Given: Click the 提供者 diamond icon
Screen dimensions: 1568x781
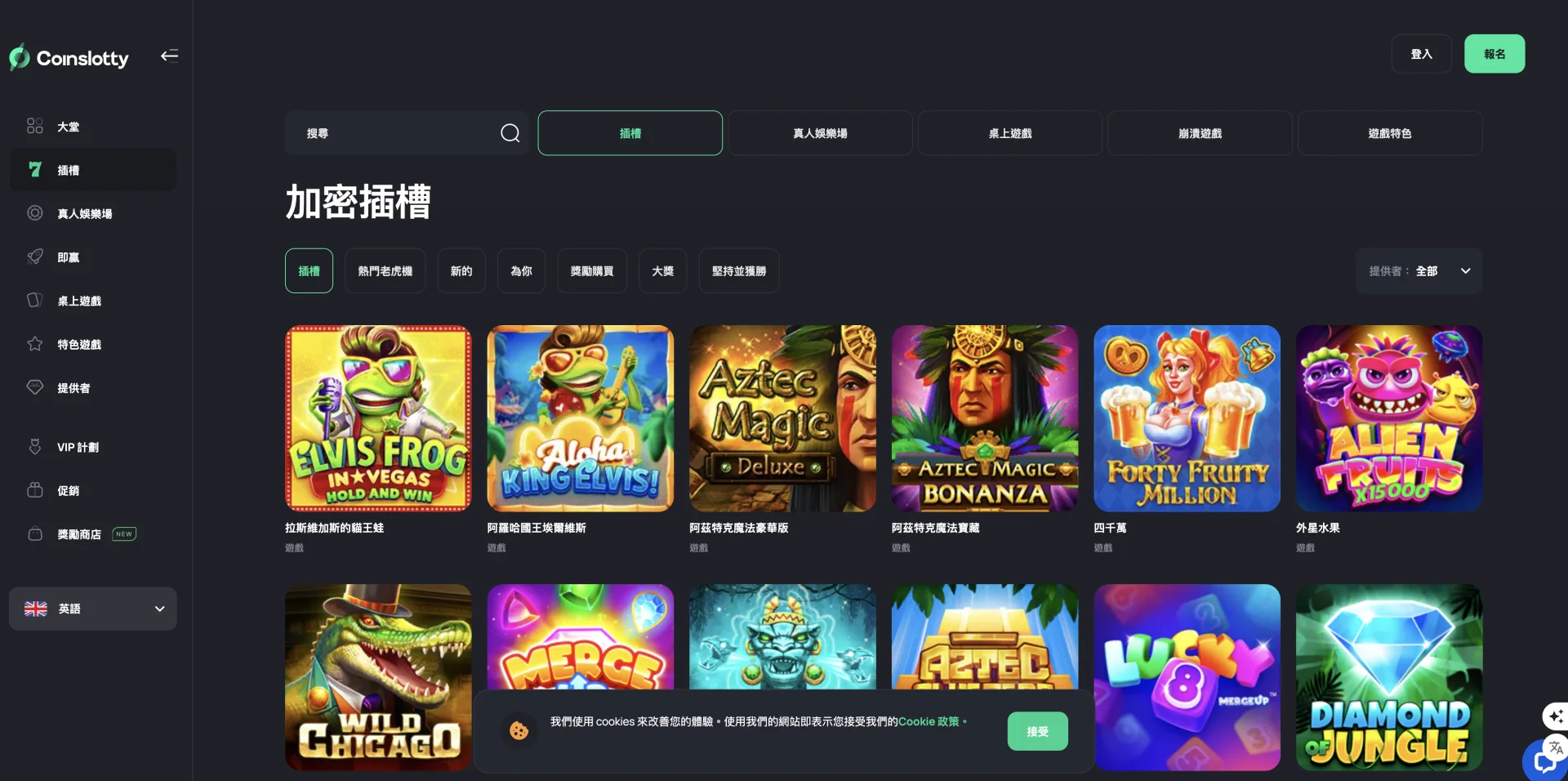Looking at the screenshot, I should [x=35, y=387].
